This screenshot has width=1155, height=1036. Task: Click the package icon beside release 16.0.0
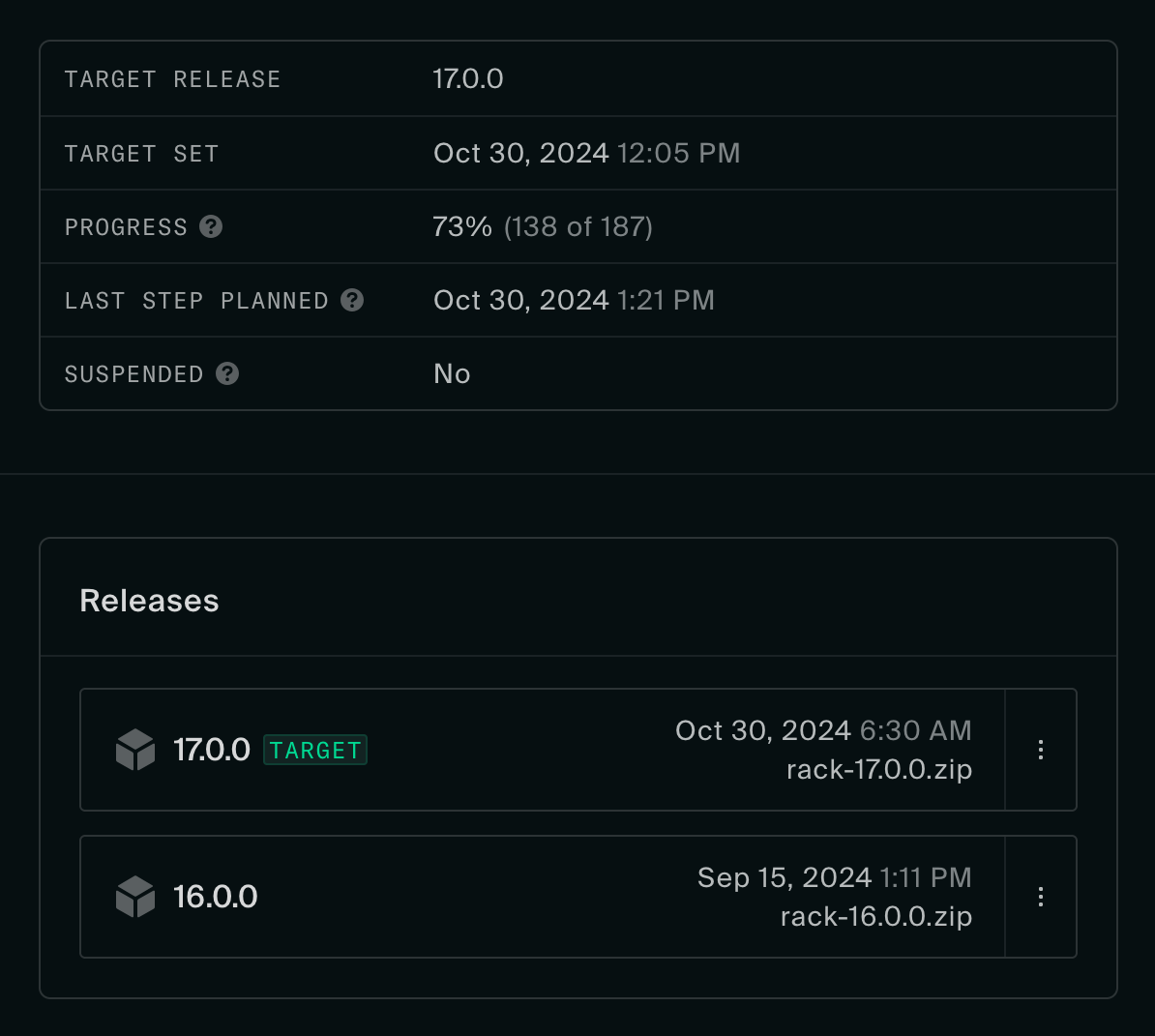[135, 897]
